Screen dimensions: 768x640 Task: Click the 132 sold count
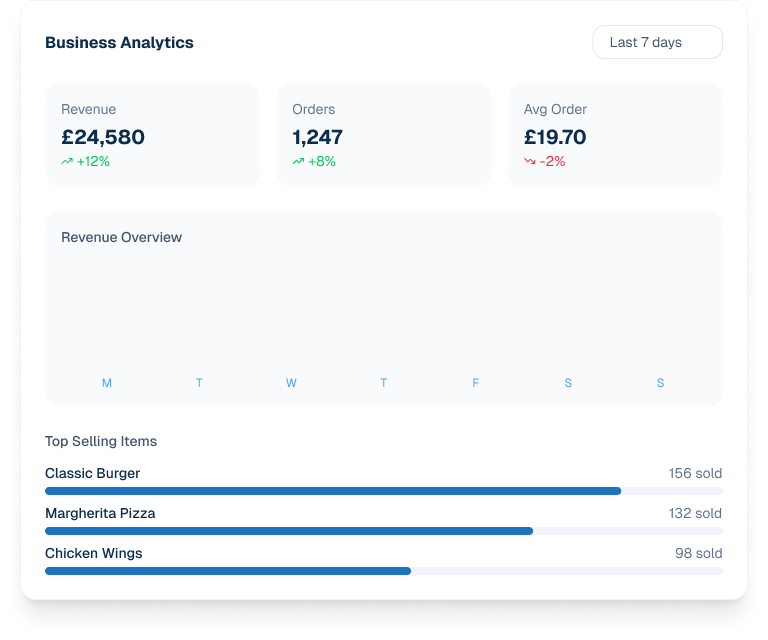[695, 513]
